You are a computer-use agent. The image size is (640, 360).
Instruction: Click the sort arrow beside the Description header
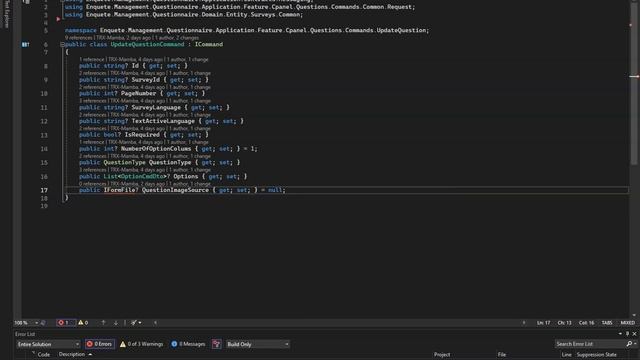(x=90, y=354)
